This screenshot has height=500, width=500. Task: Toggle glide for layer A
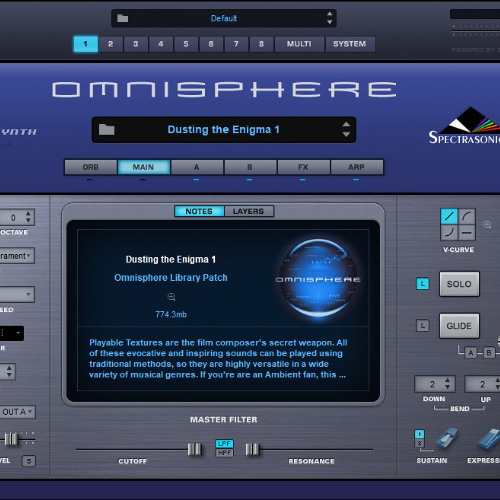click(471, 353)
